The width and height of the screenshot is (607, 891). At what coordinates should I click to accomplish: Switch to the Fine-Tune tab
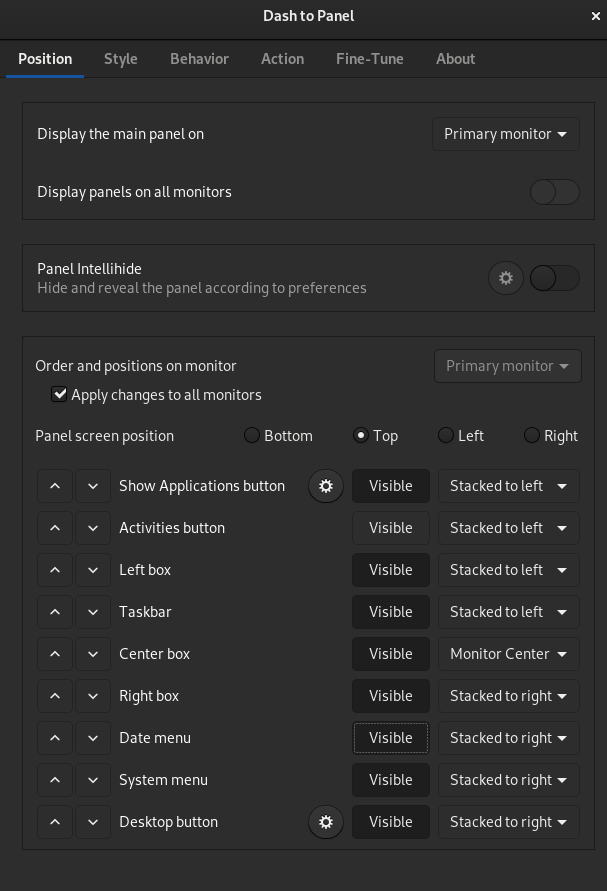[369, 59]
